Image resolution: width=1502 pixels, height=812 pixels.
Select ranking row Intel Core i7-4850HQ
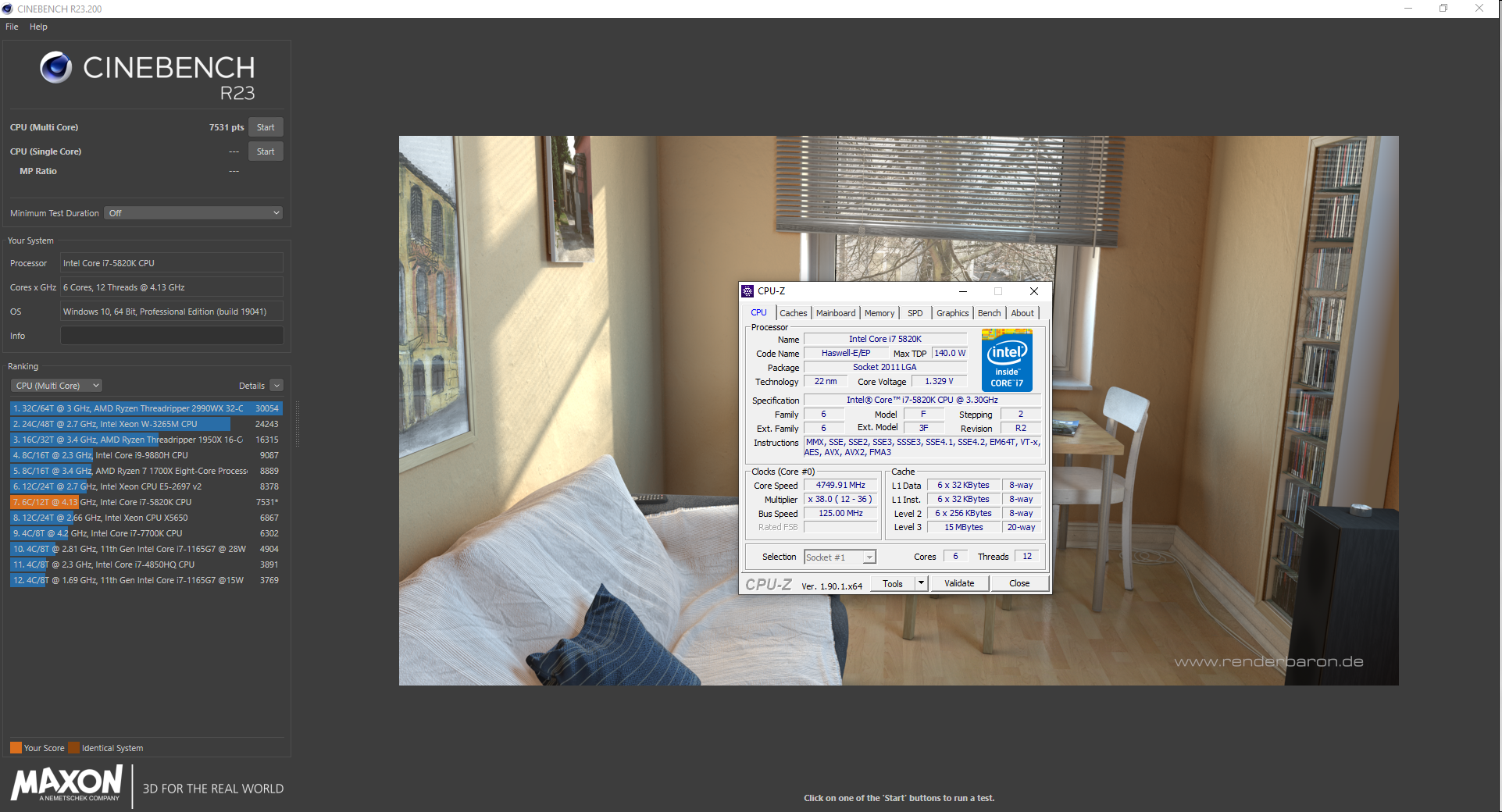click(x=146, y=564)
